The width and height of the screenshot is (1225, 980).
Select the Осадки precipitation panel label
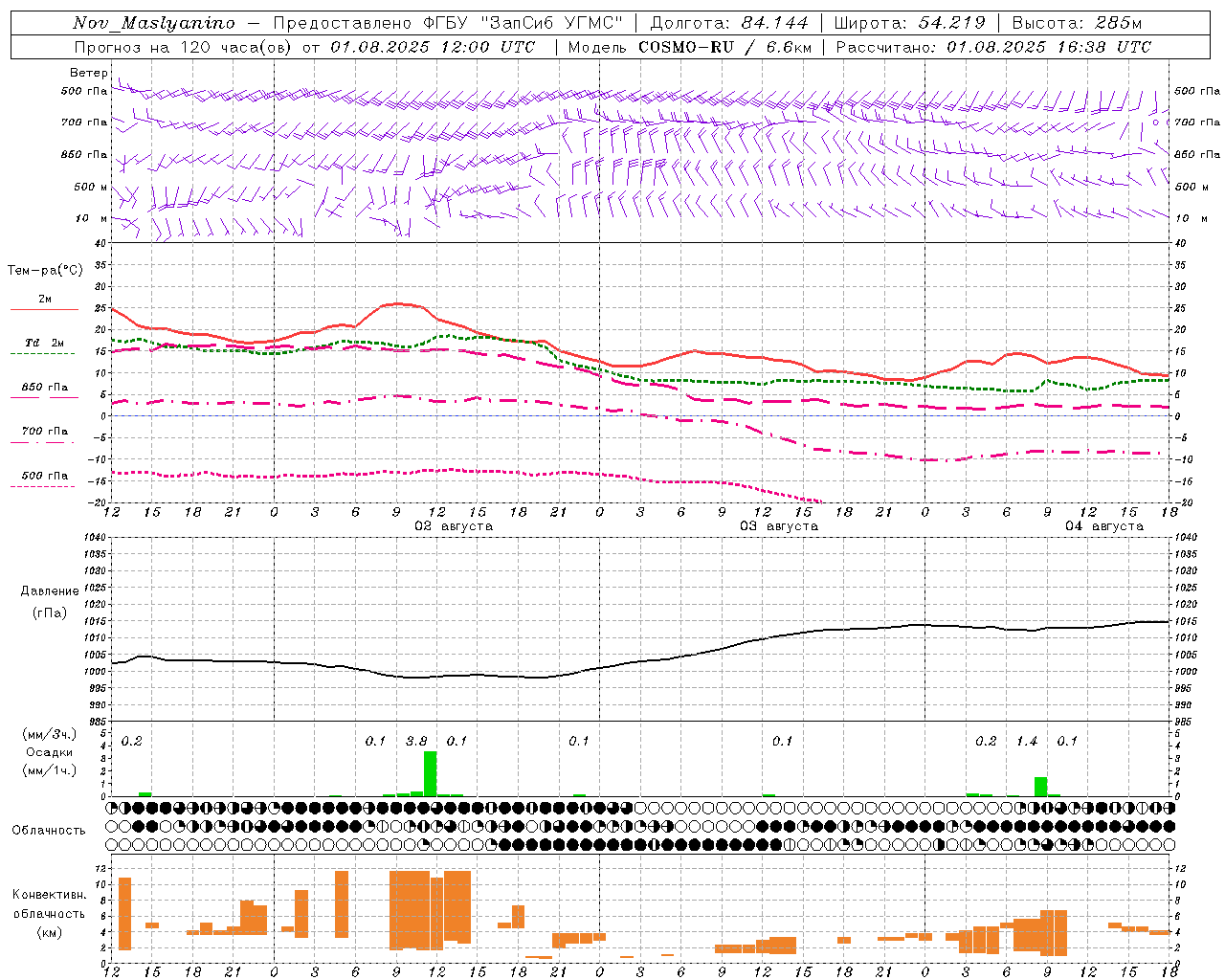[50, 752]
